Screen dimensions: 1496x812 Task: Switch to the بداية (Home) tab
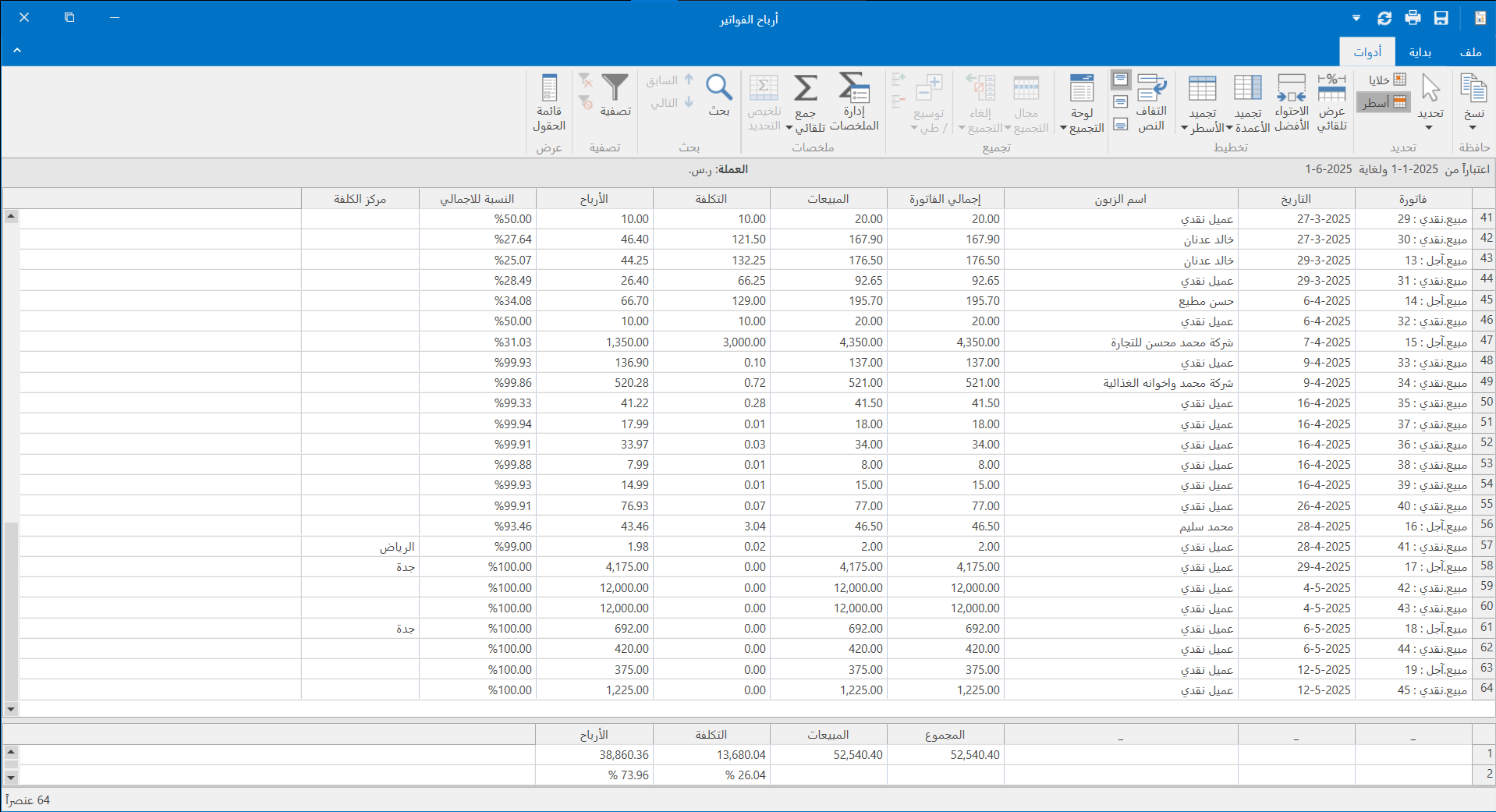coord(1420,52)
